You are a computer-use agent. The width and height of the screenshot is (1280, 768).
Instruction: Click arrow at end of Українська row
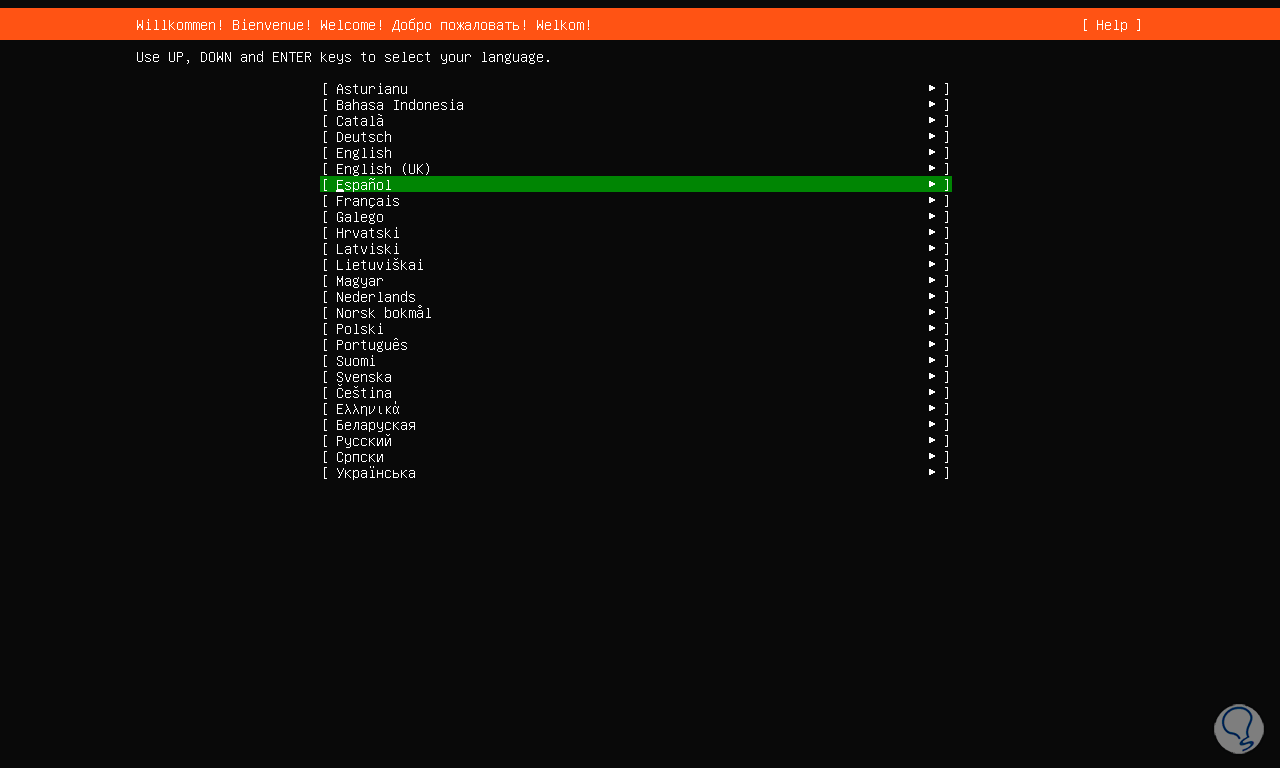[932, 472]
